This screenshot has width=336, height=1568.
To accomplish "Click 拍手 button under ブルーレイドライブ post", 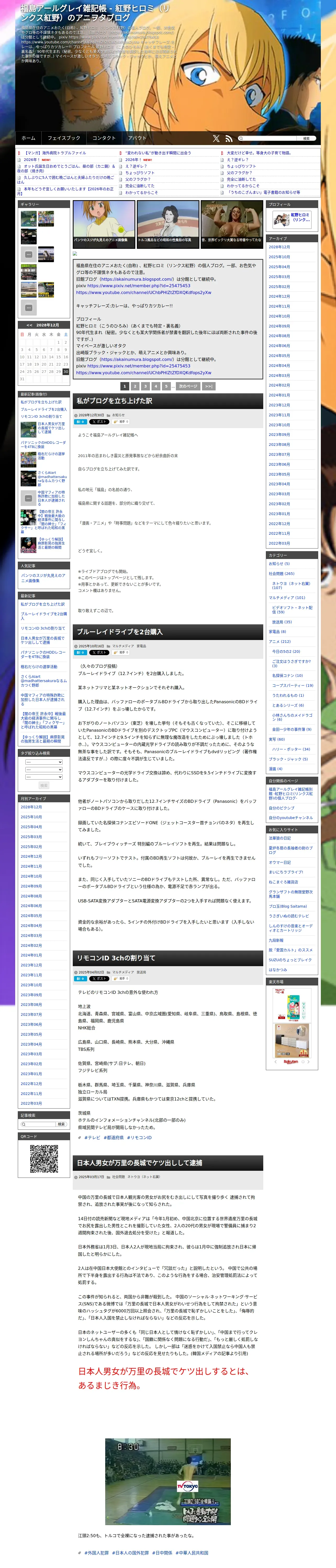I will [x=120, y=652].
